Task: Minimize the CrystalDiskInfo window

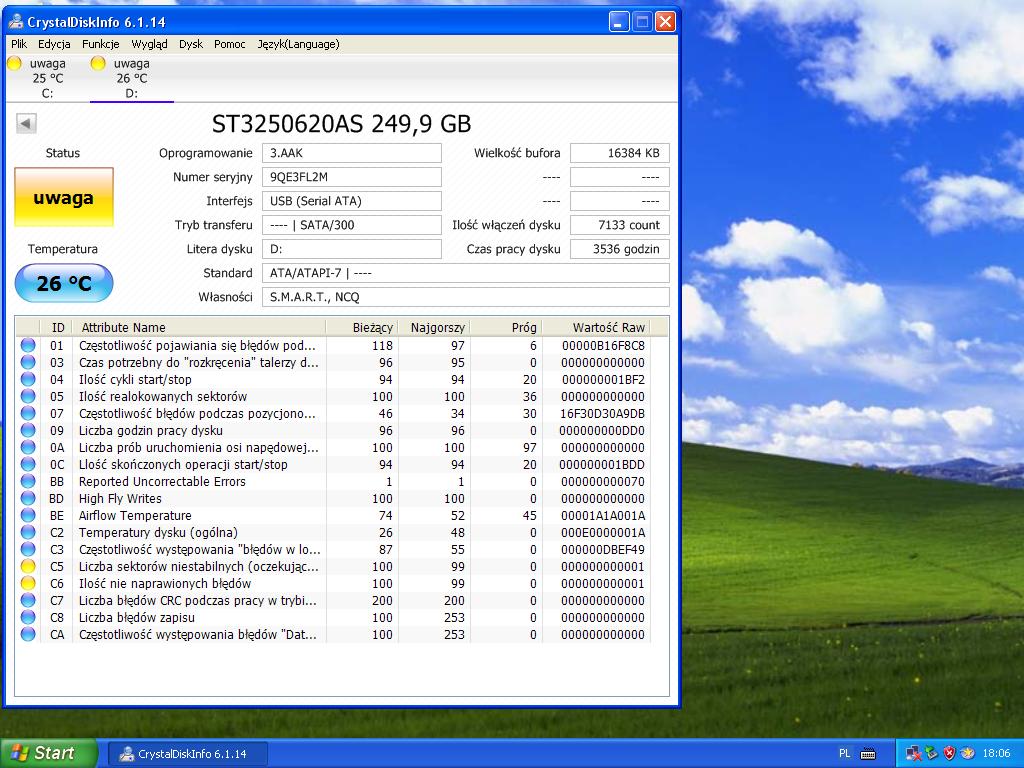Action: tap(619, 22)
